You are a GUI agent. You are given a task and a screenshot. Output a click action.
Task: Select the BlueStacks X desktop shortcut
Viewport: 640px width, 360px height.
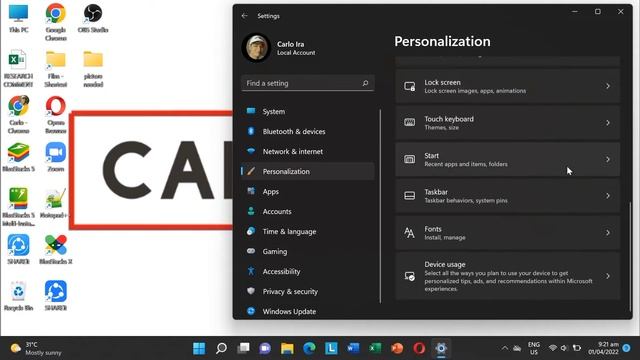(x=56, y=249)
